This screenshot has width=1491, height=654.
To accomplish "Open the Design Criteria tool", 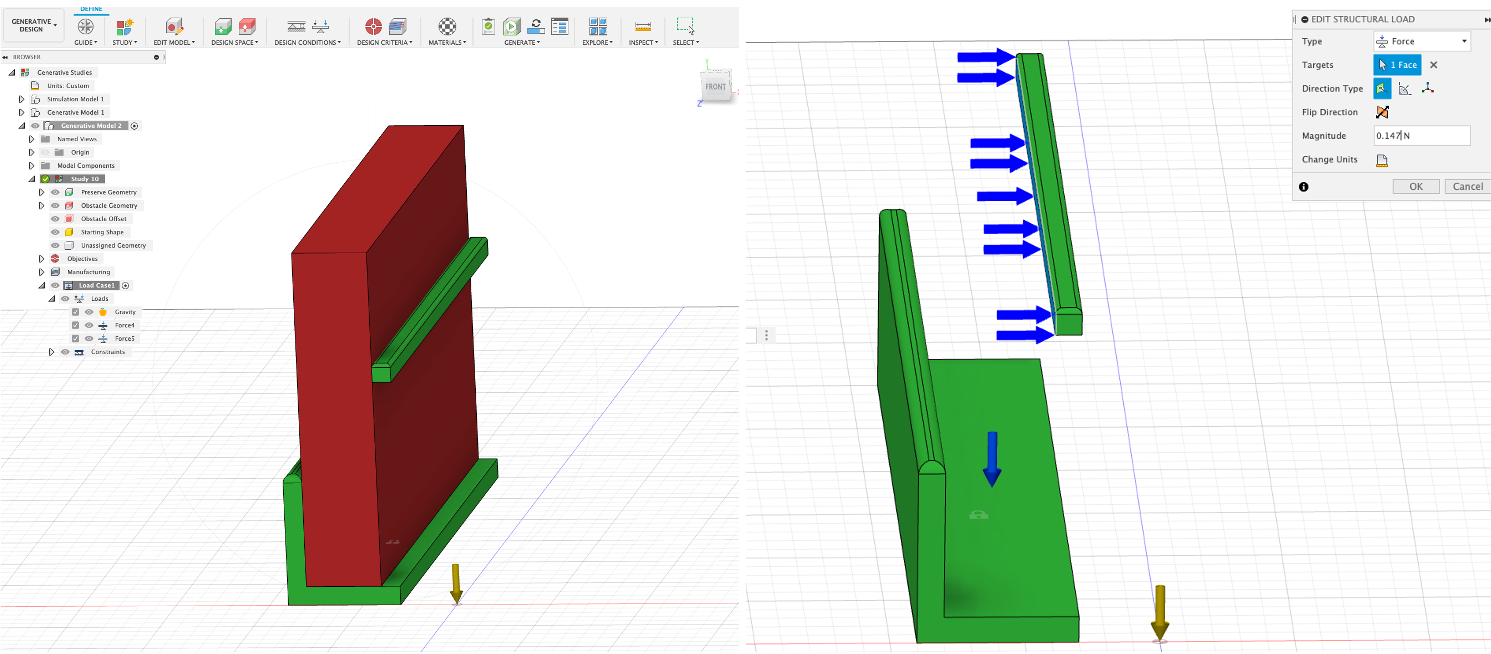I will [385, 26].
